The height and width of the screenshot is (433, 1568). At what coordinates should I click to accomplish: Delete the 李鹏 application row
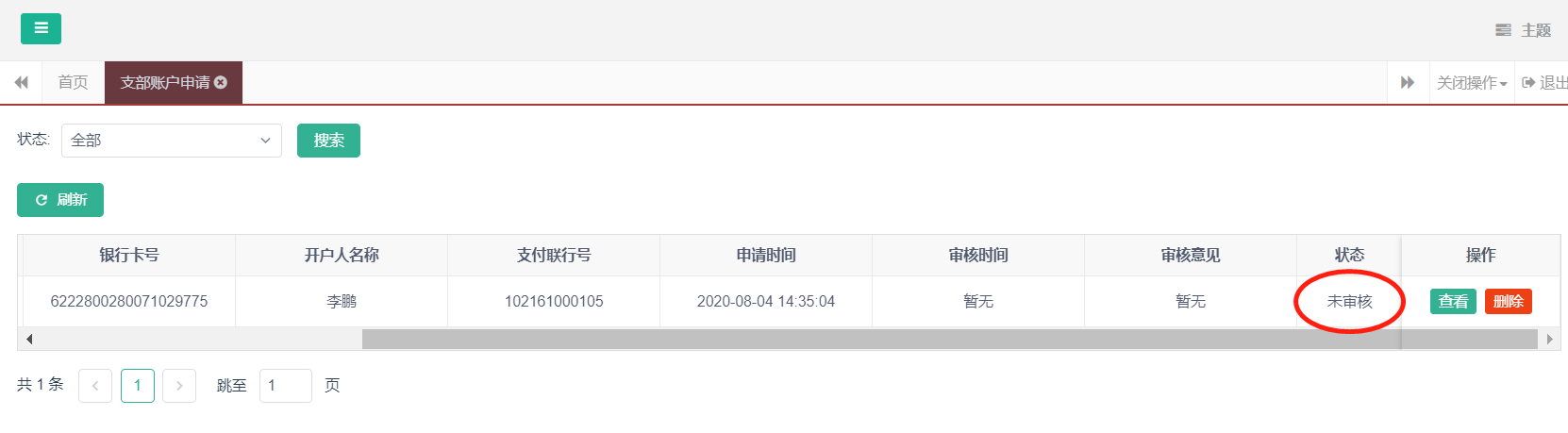pyautogui.click(x=1508, y=301)
